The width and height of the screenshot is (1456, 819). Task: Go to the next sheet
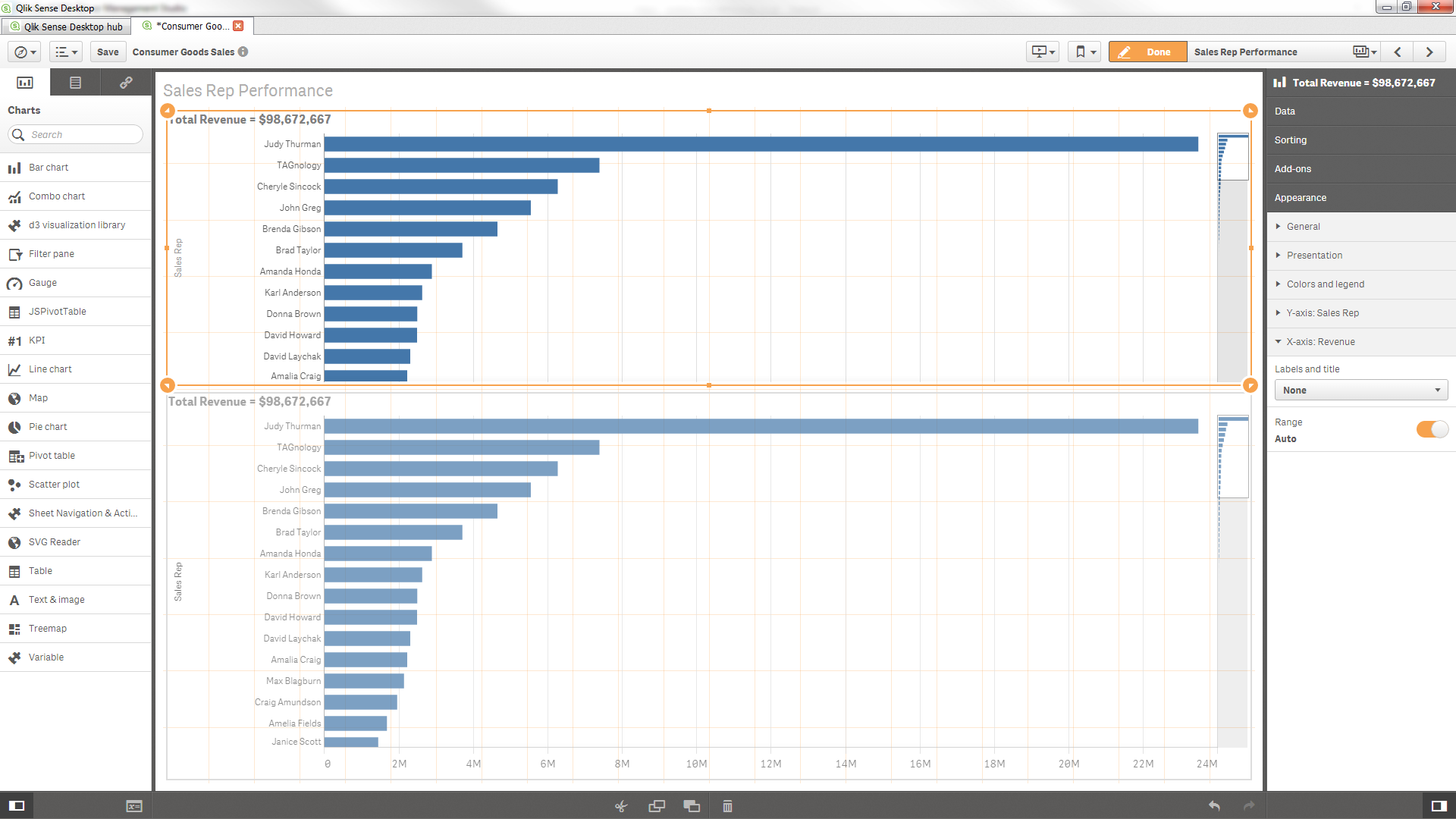pyautogui.click(x=1429, y=52)
